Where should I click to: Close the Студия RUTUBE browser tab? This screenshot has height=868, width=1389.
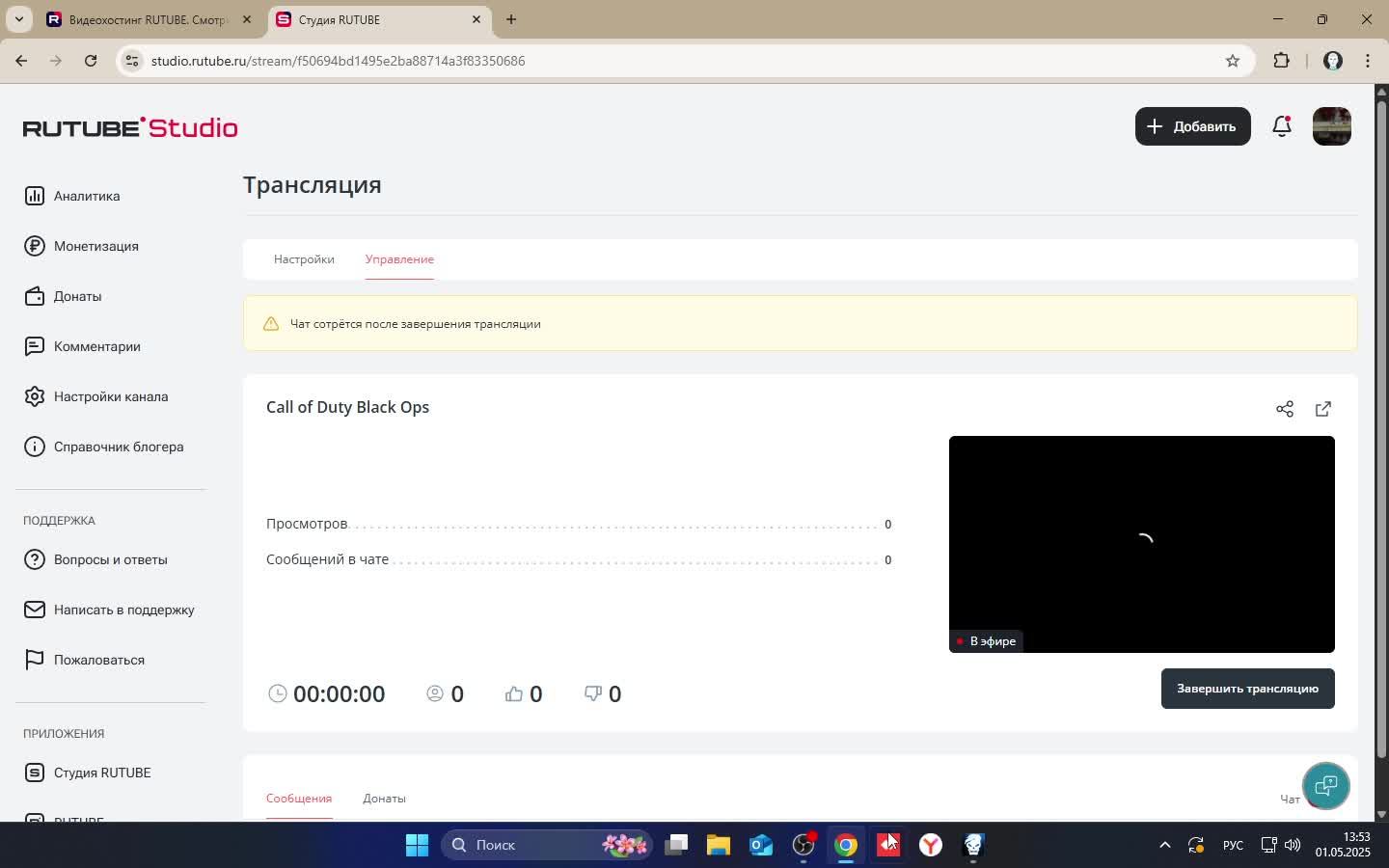pos(476,19)
